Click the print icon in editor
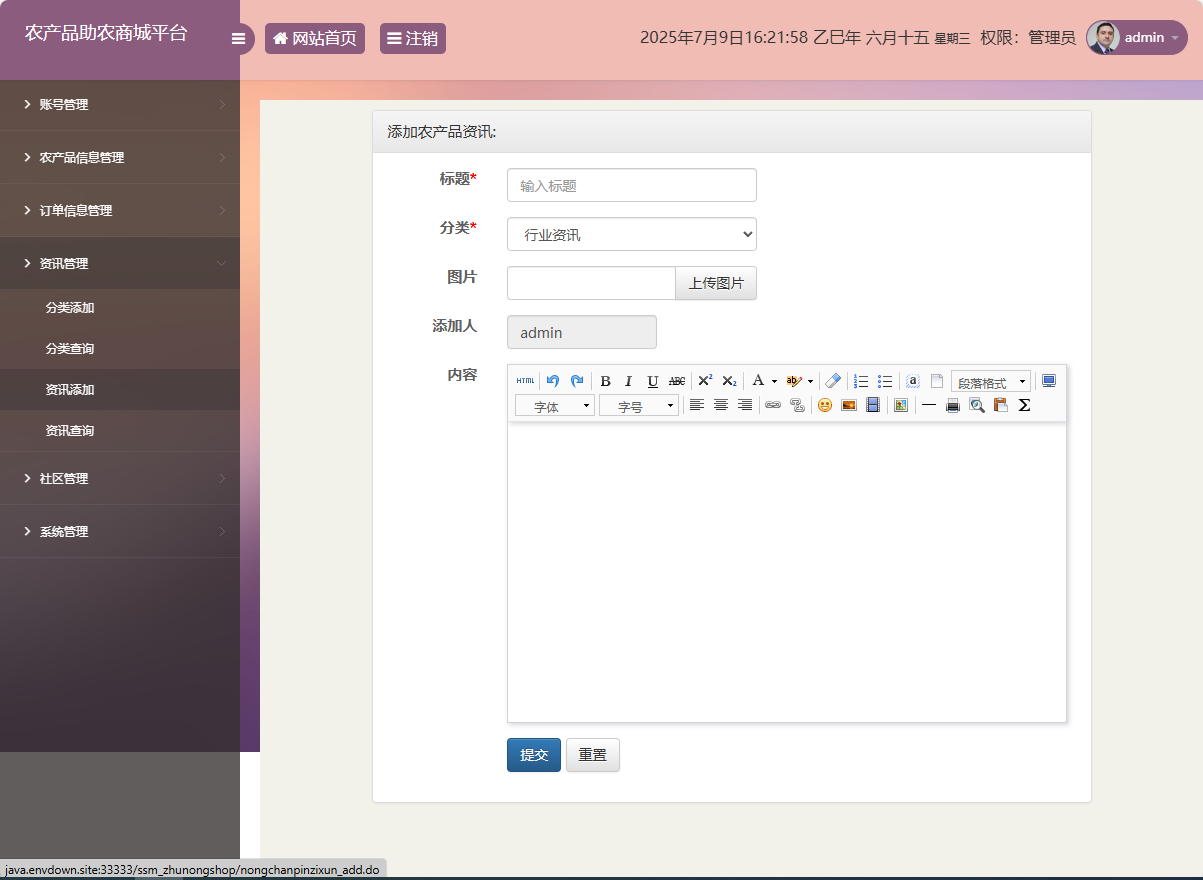The image size is (1203, 880). (x=953, y=405)
